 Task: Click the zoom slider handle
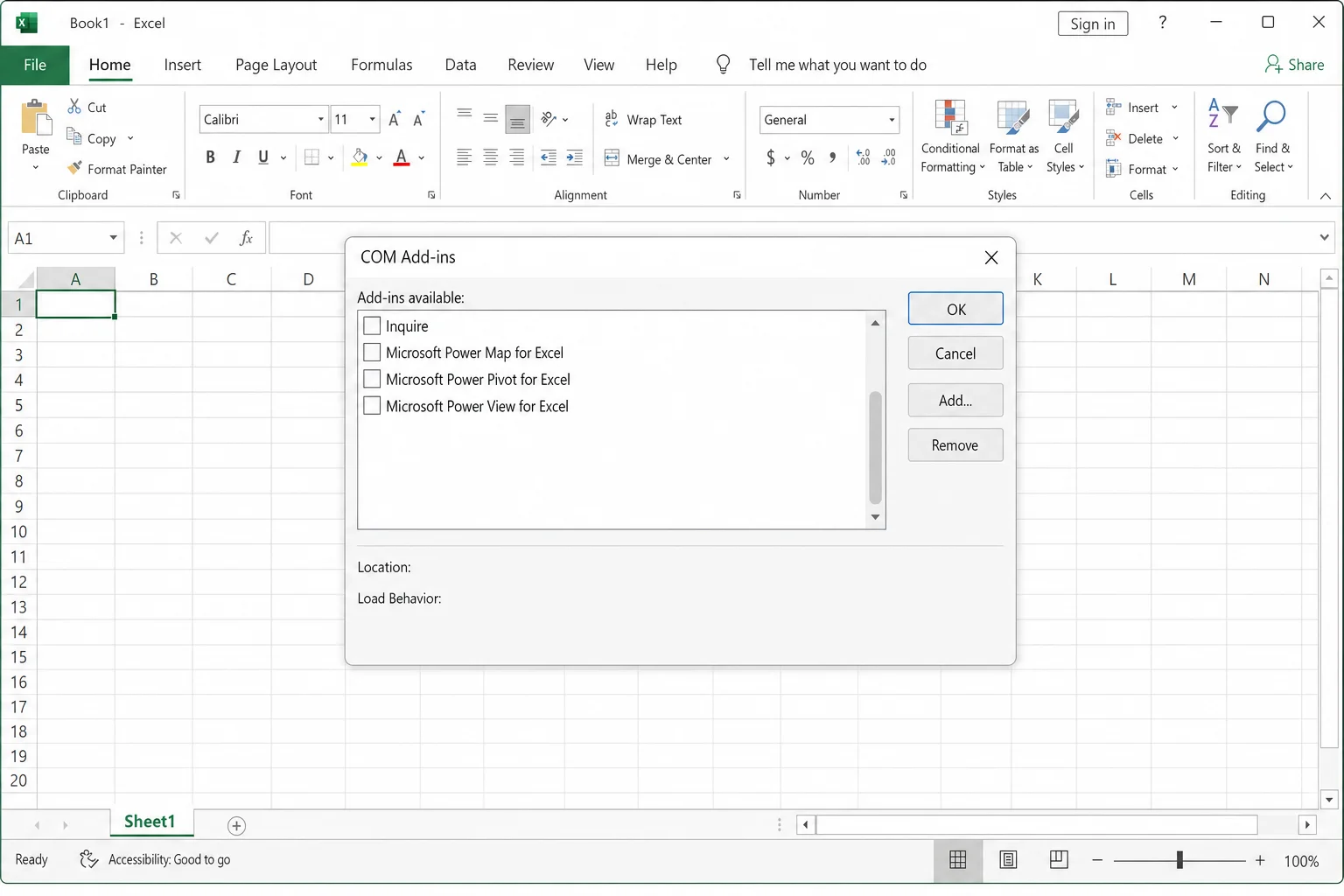(1179, 860)
